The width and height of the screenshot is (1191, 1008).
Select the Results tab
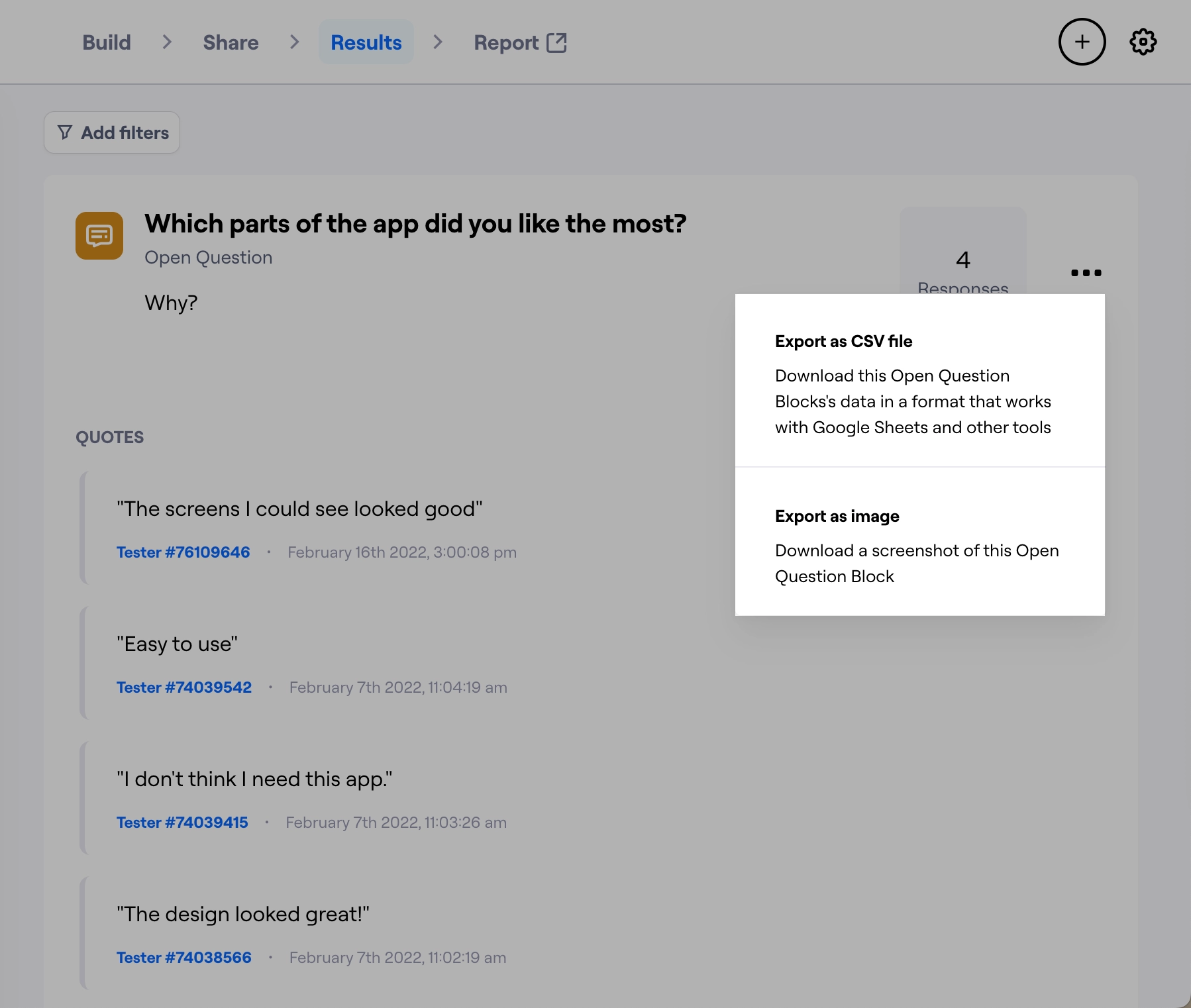tap(366, 42)
